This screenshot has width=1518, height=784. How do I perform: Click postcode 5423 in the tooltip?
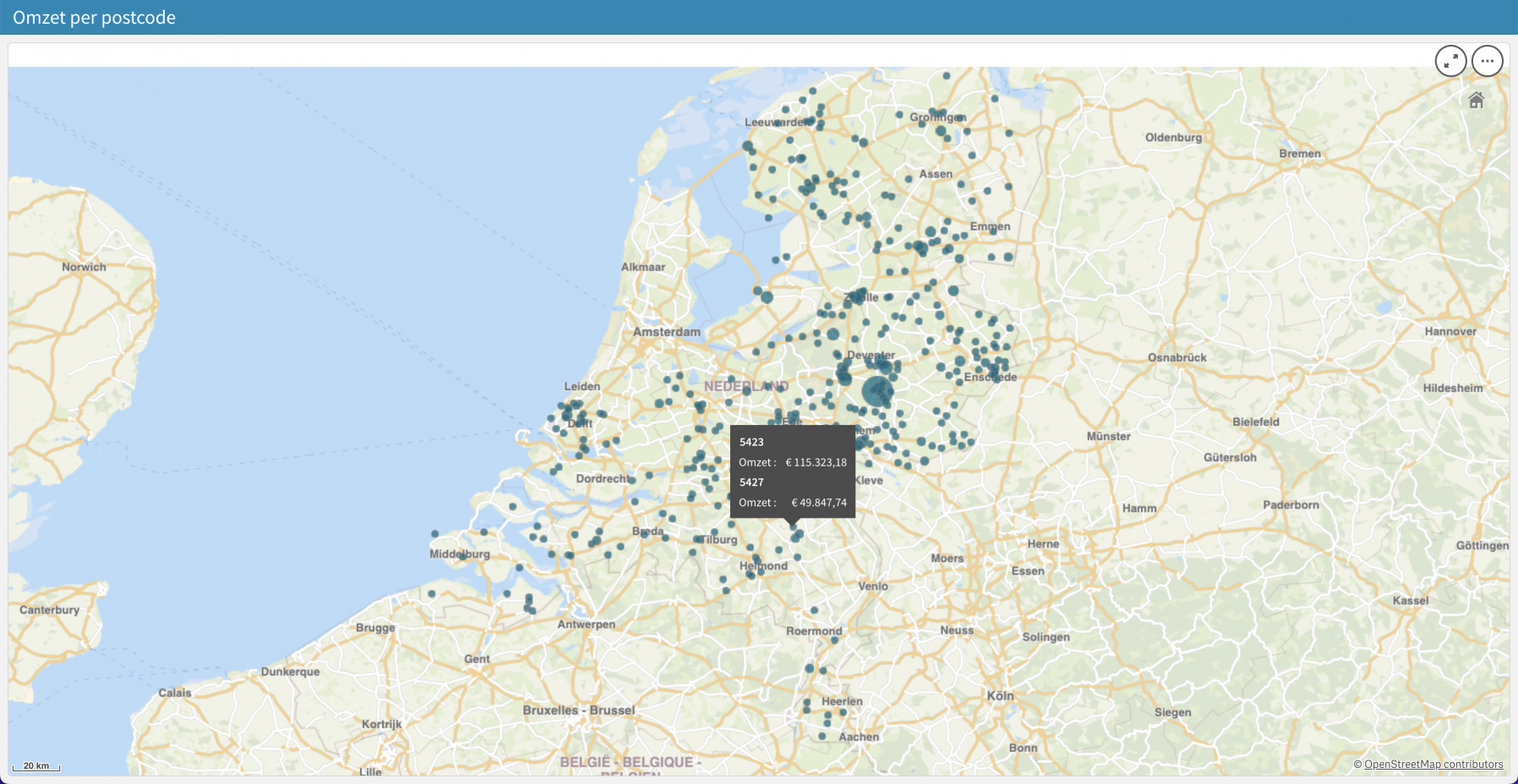tap(751, 442)
